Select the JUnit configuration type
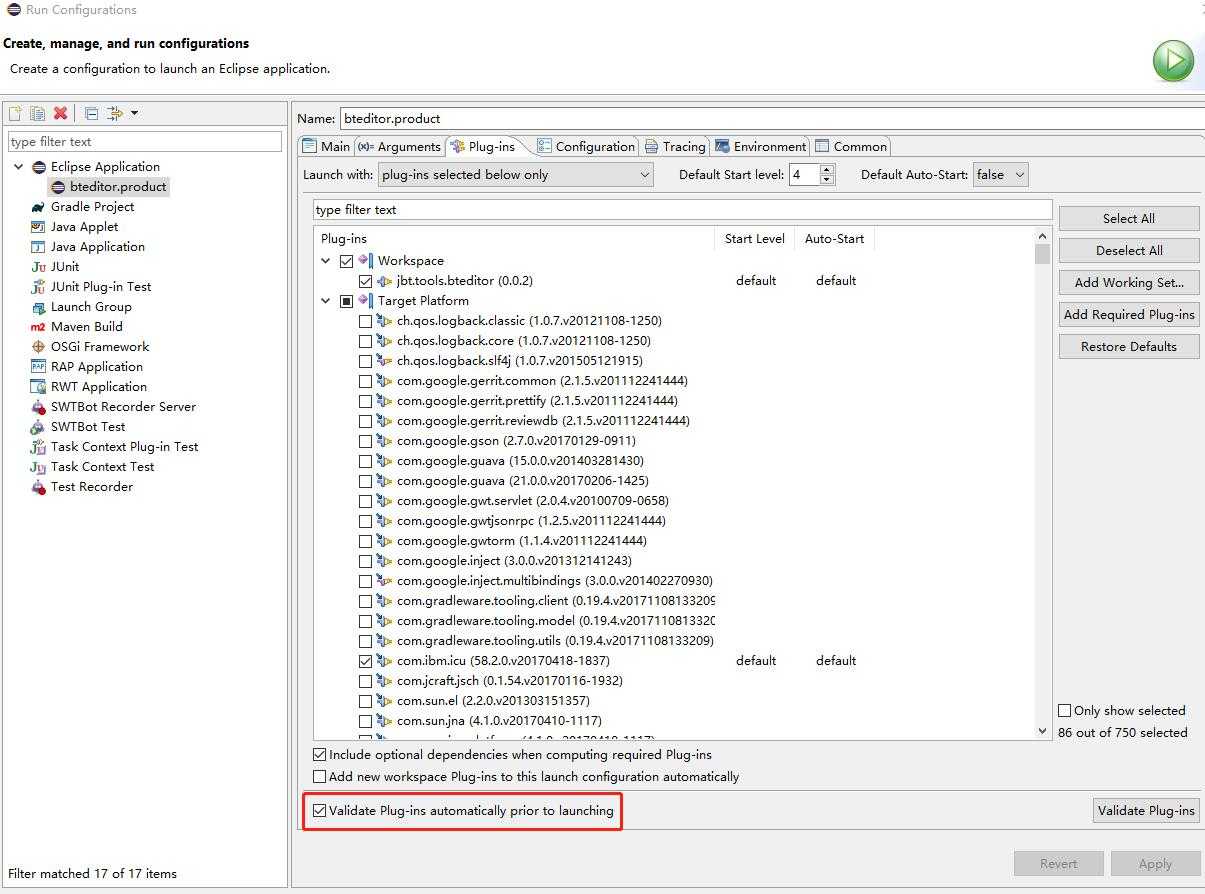This screenshot has width=1205, height=894. pos(65,267)
